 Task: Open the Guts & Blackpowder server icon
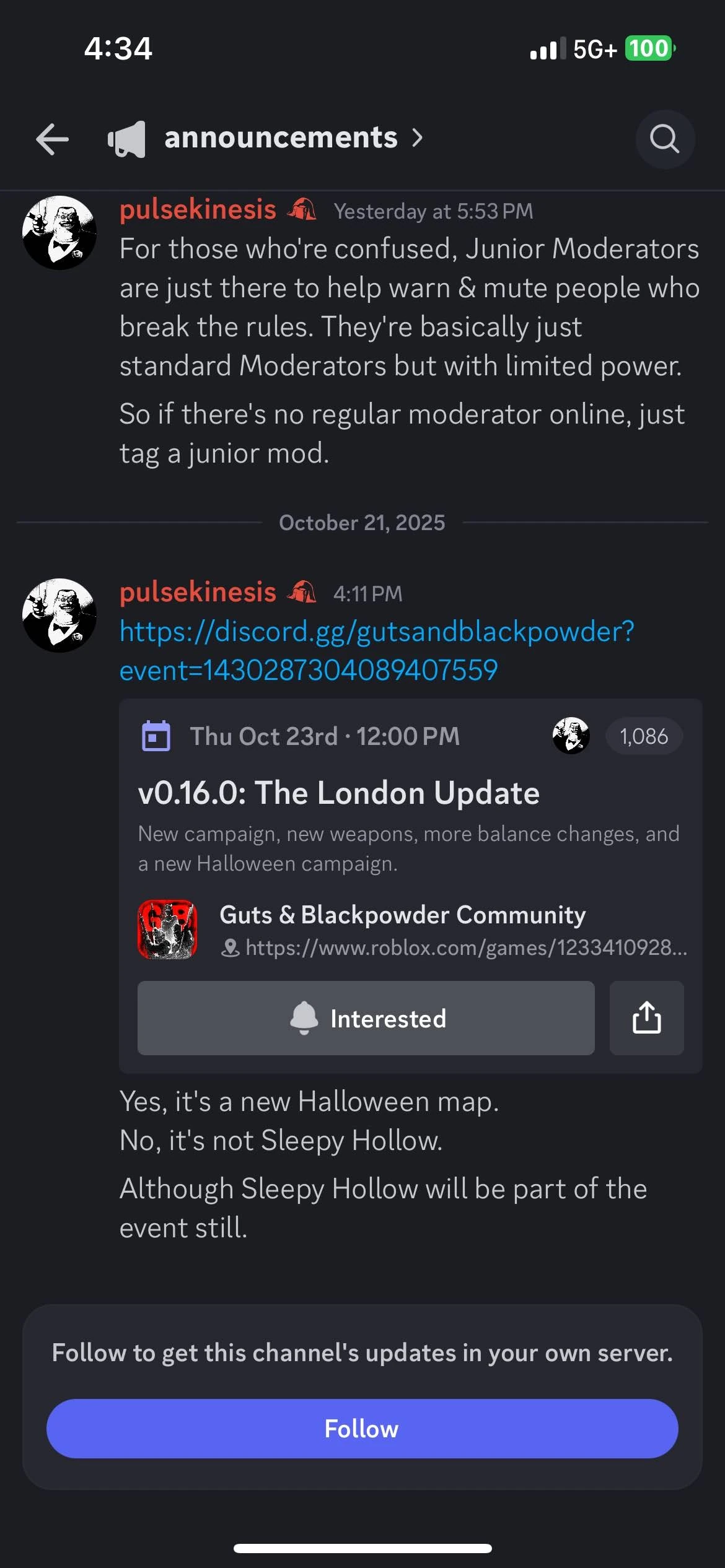[x=167, y=929]
